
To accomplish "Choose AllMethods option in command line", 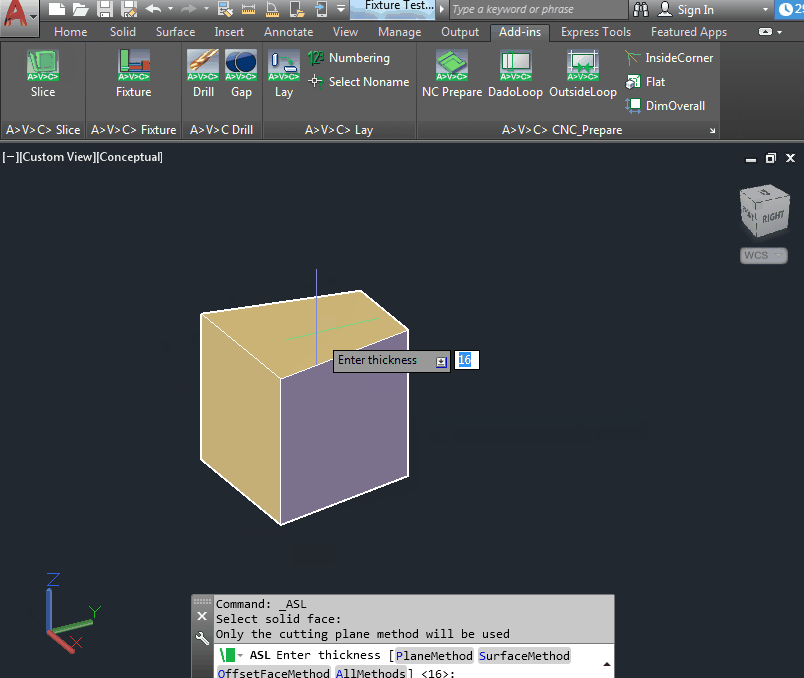I will [x=370, y=672].
